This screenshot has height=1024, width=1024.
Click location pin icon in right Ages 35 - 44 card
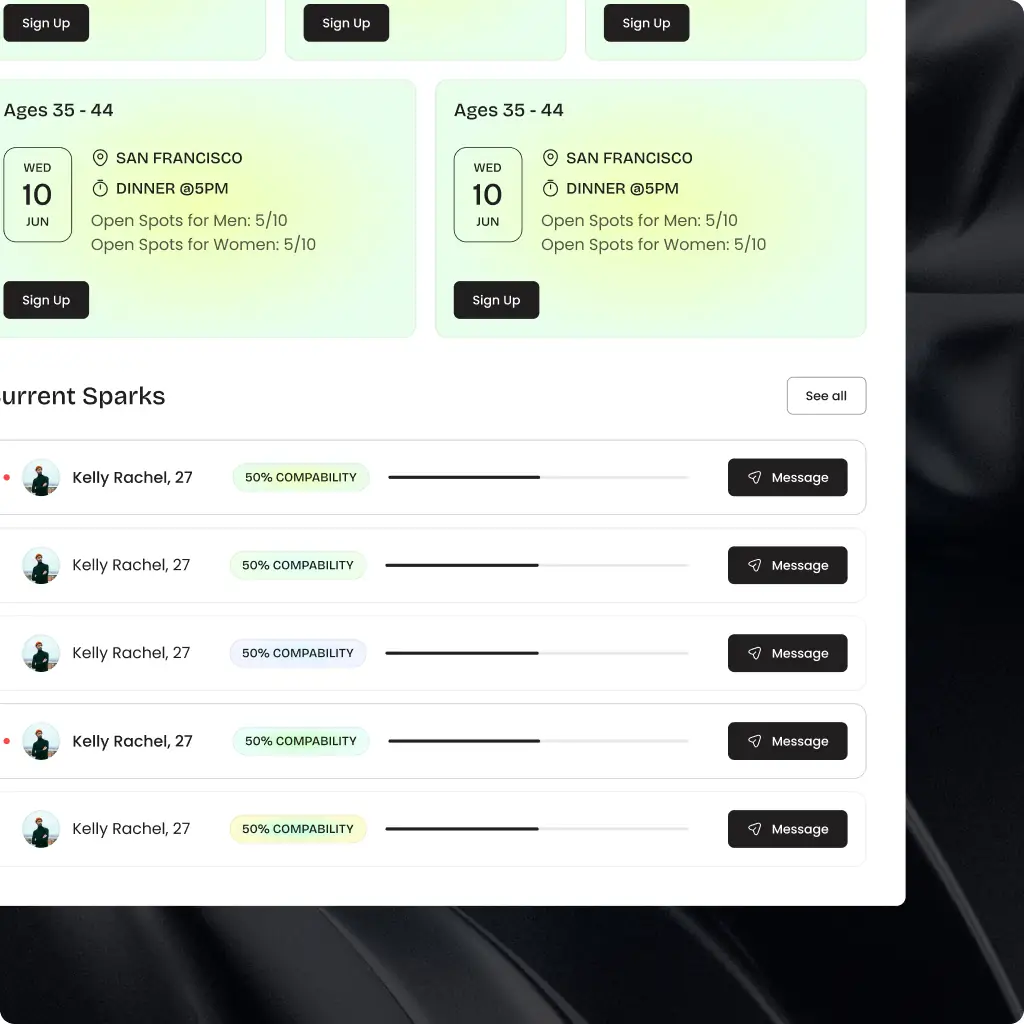coord(551,157)
